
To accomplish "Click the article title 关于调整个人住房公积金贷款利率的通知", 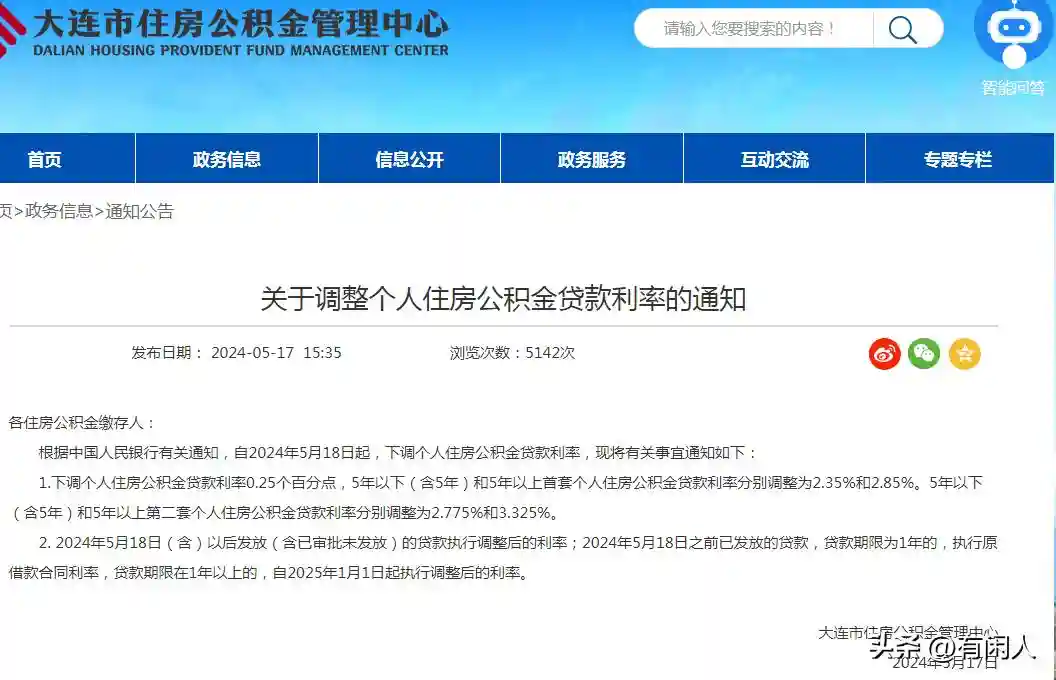I will 503,299.
